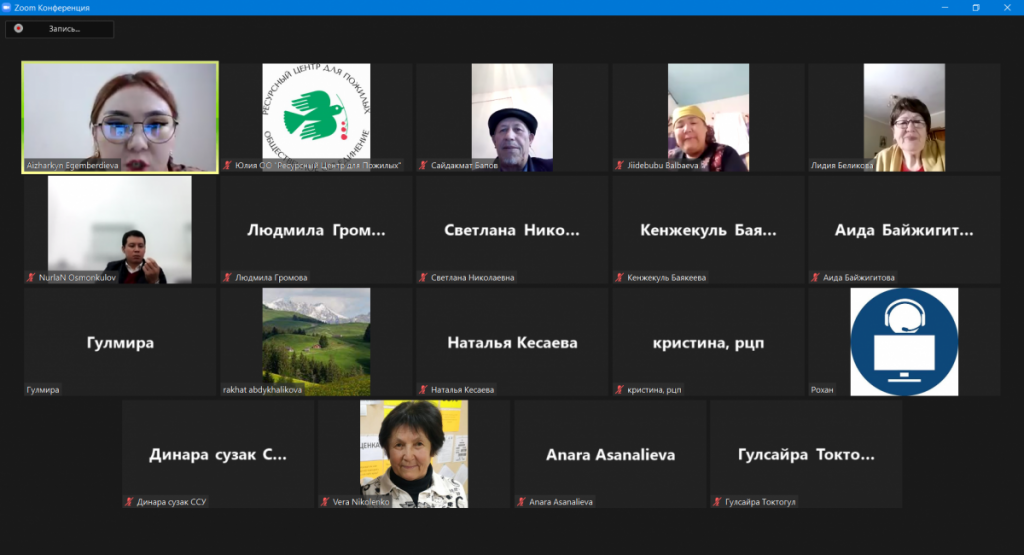Click muted mic icon beside Сайдакмат Балов
This screenshot has height=555, width=1024.
pos(424,165)
